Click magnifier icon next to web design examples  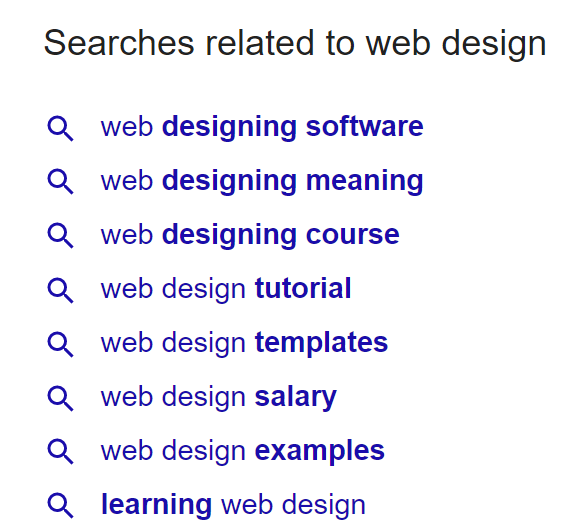(60, 452)
